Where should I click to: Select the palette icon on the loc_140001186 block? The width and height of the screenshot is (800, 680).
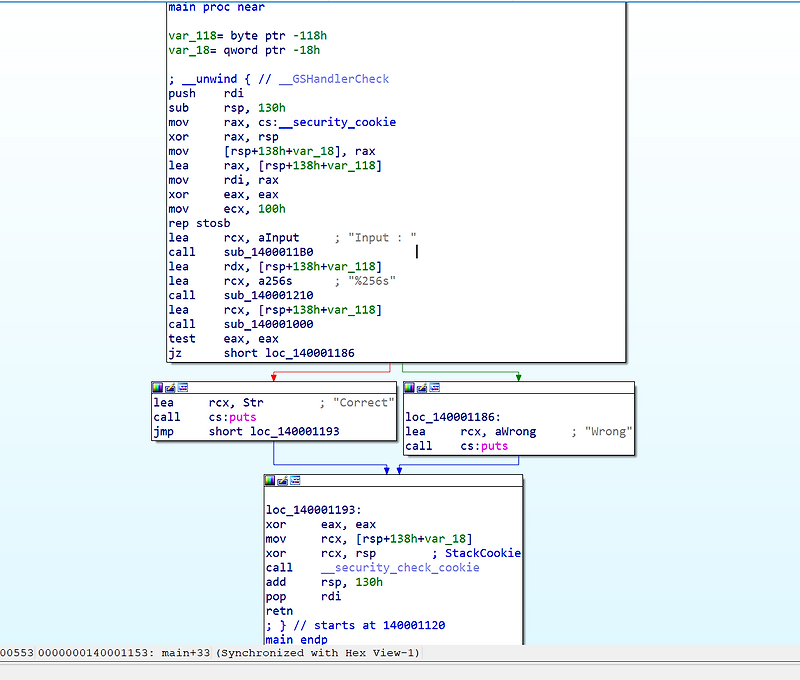[x=409, y=388]
